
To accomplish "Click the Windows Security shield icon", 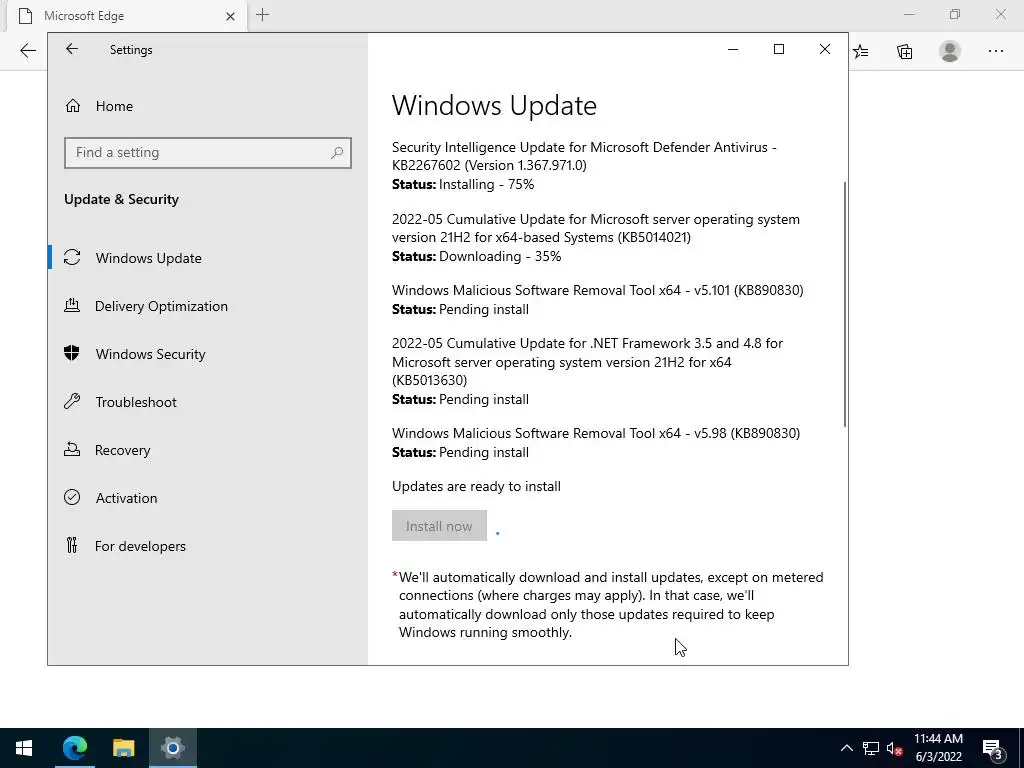I will tap(72, 353).
